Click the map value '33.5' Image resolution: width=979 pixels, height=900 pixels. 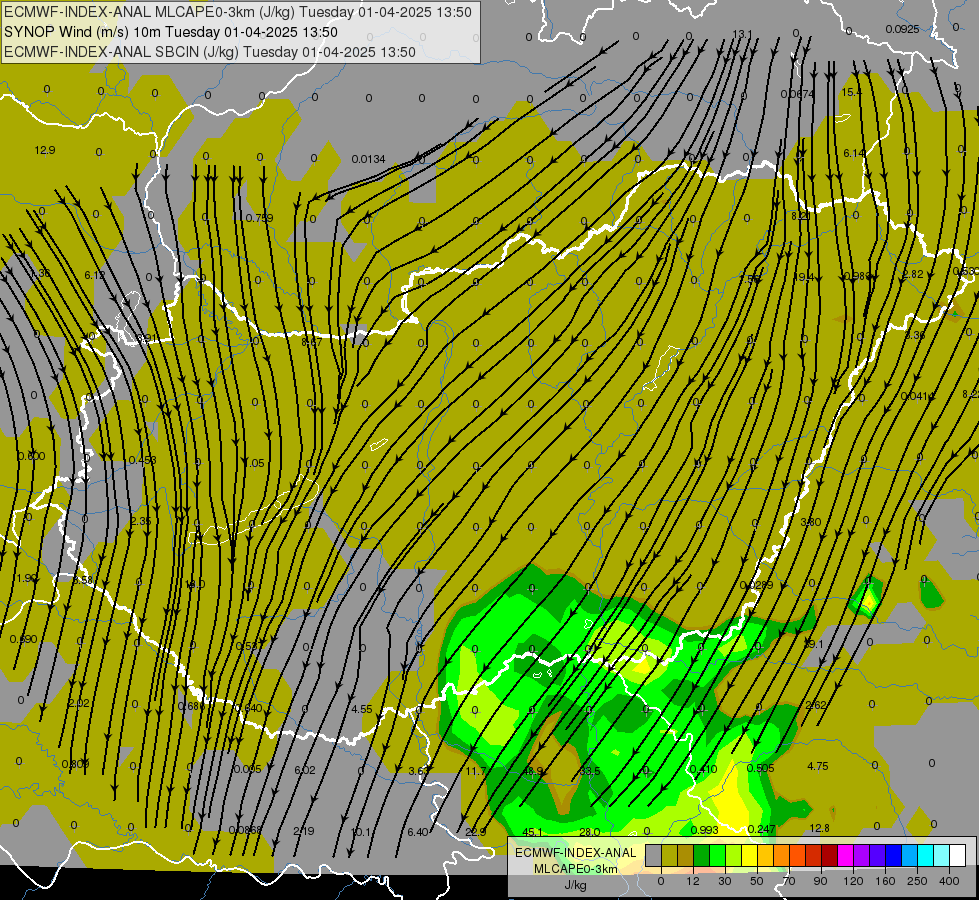tap(589, 771)
